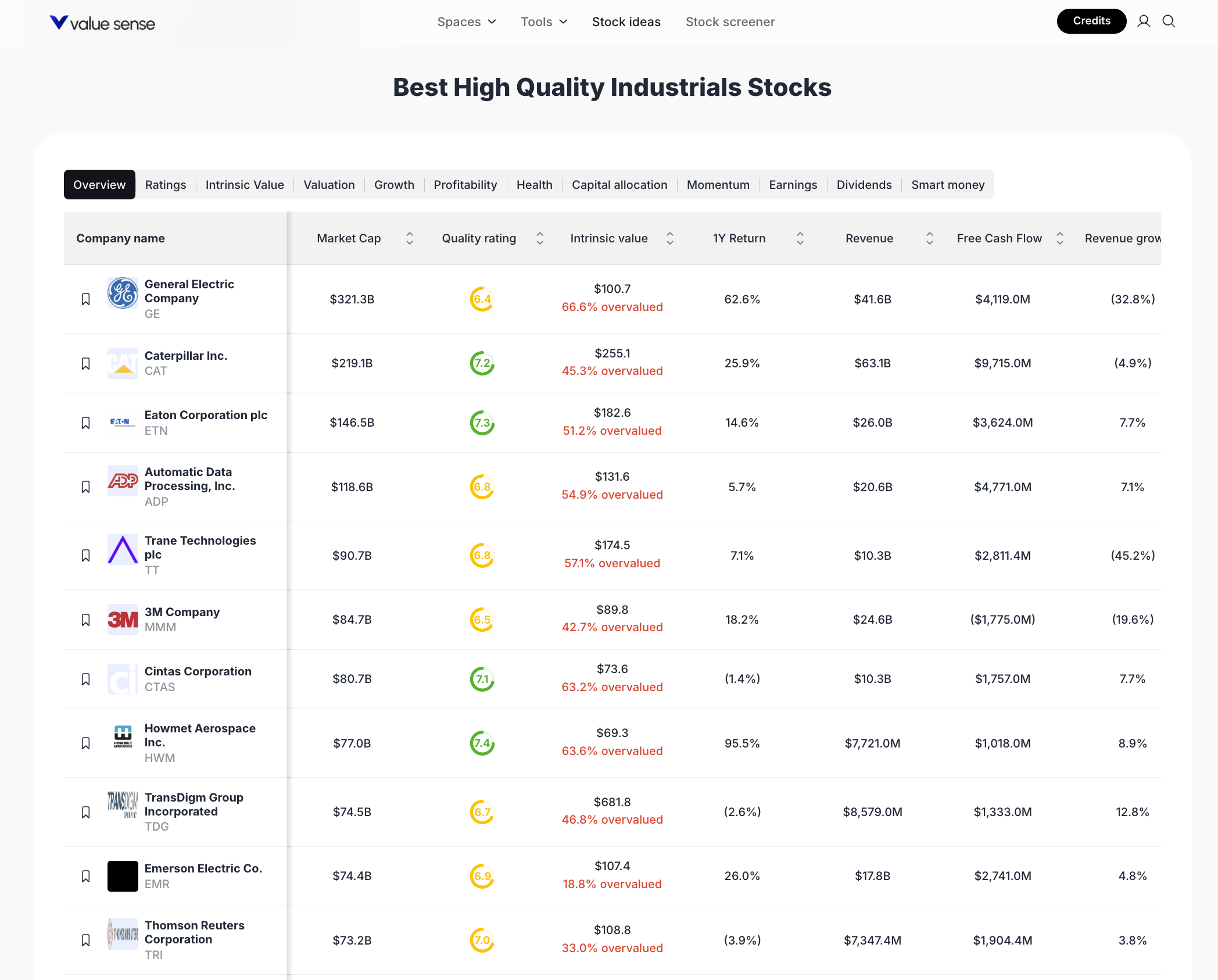Screen dimensions: 1218x980
Task: Switch to the Profitability tab
Action: click(x=465, y=185)
